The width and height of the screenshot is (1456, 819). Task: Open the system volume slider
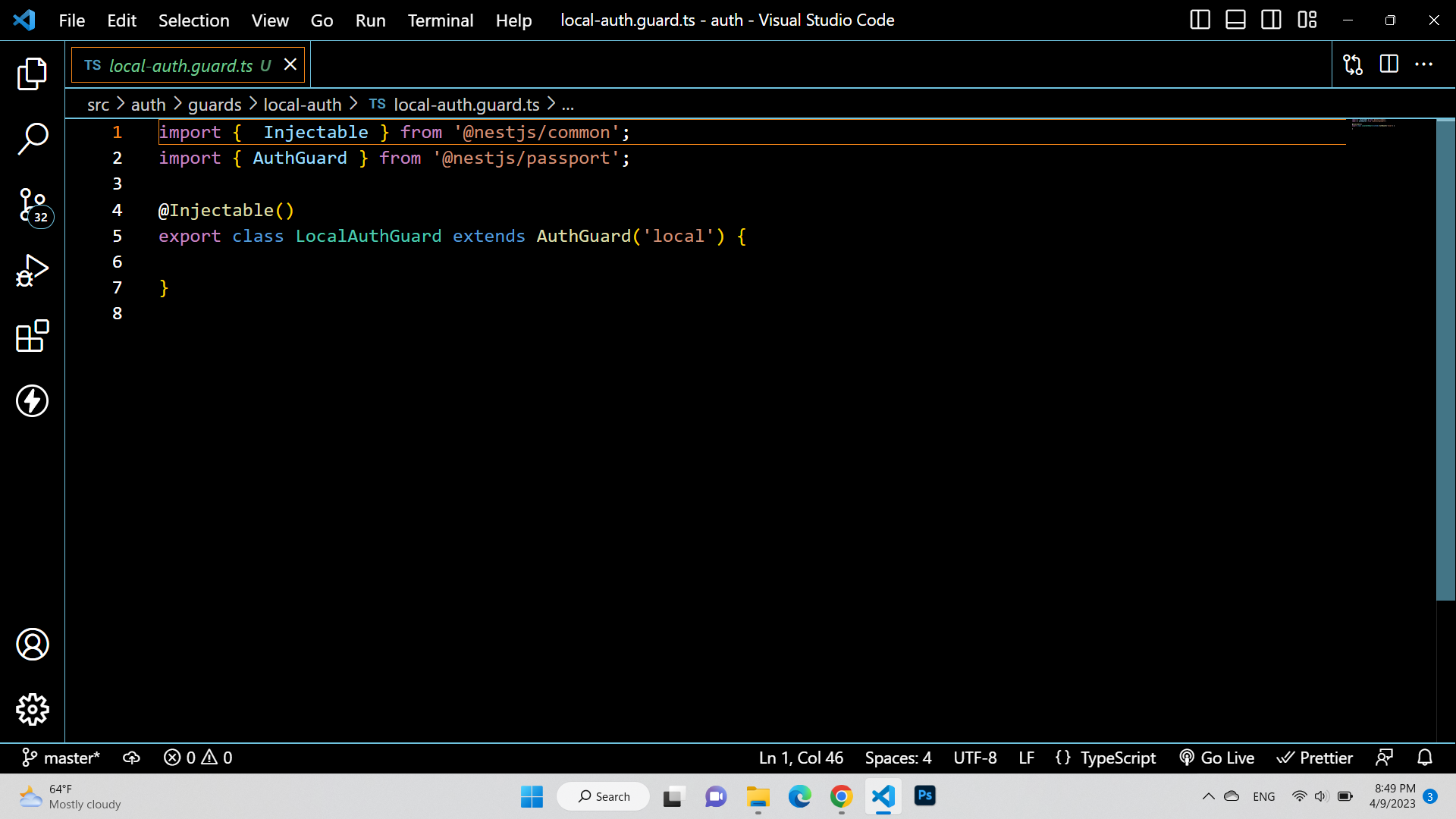coord(1320,796)
